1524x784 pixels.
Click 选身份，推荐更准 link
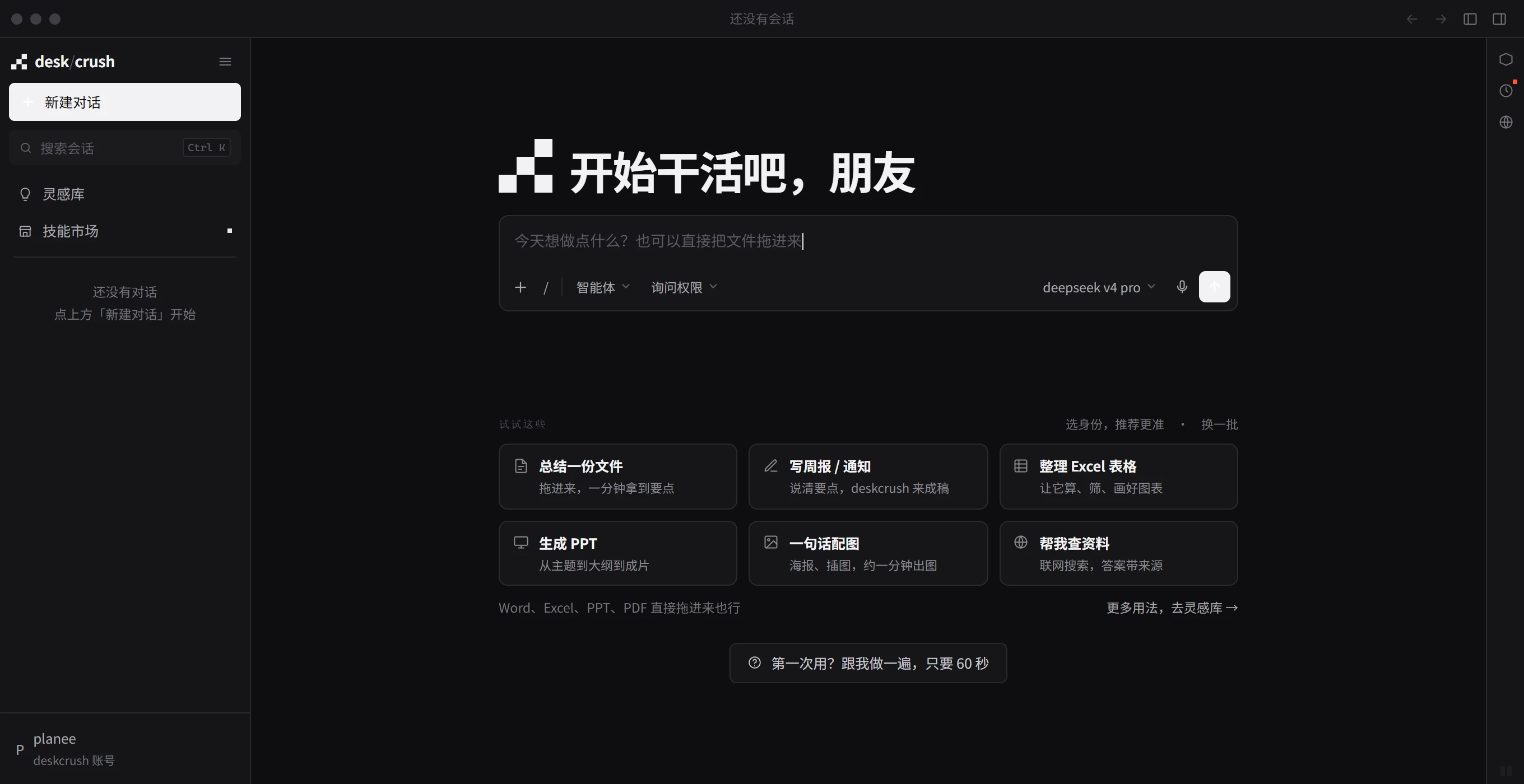pos(1114,424)
